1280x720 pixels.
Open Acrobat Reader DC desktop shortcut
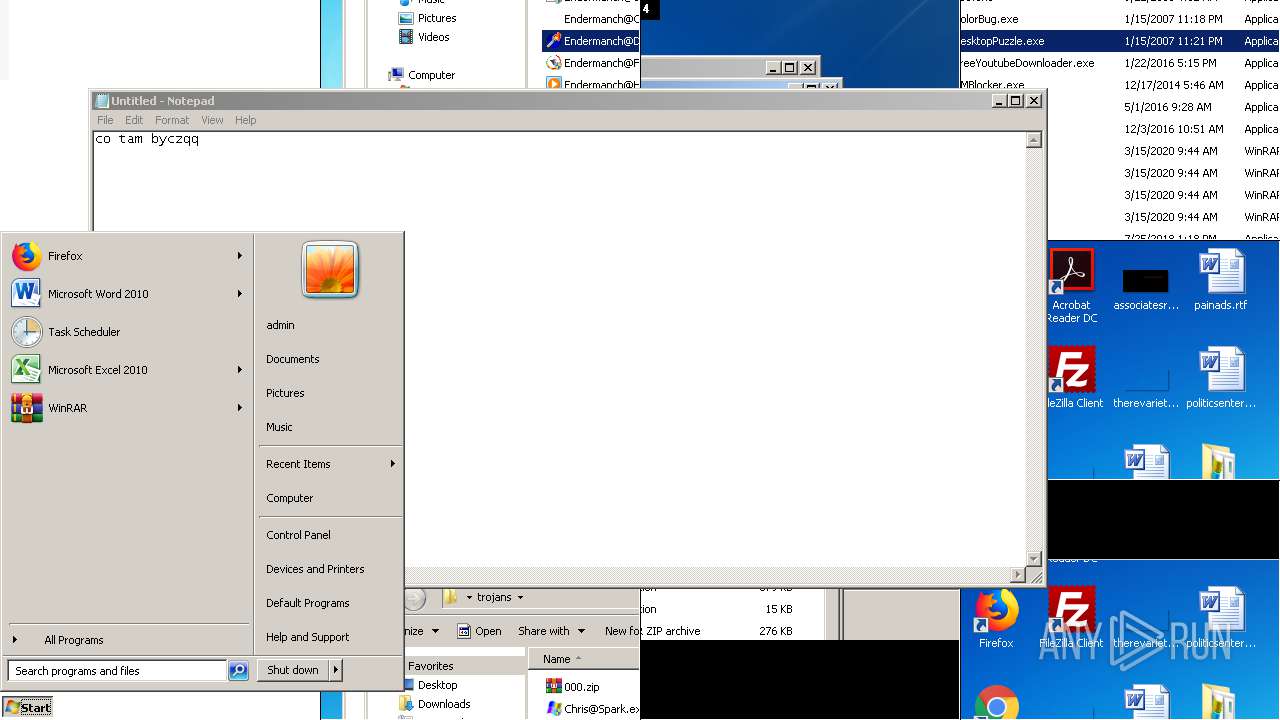point(1072,286)
